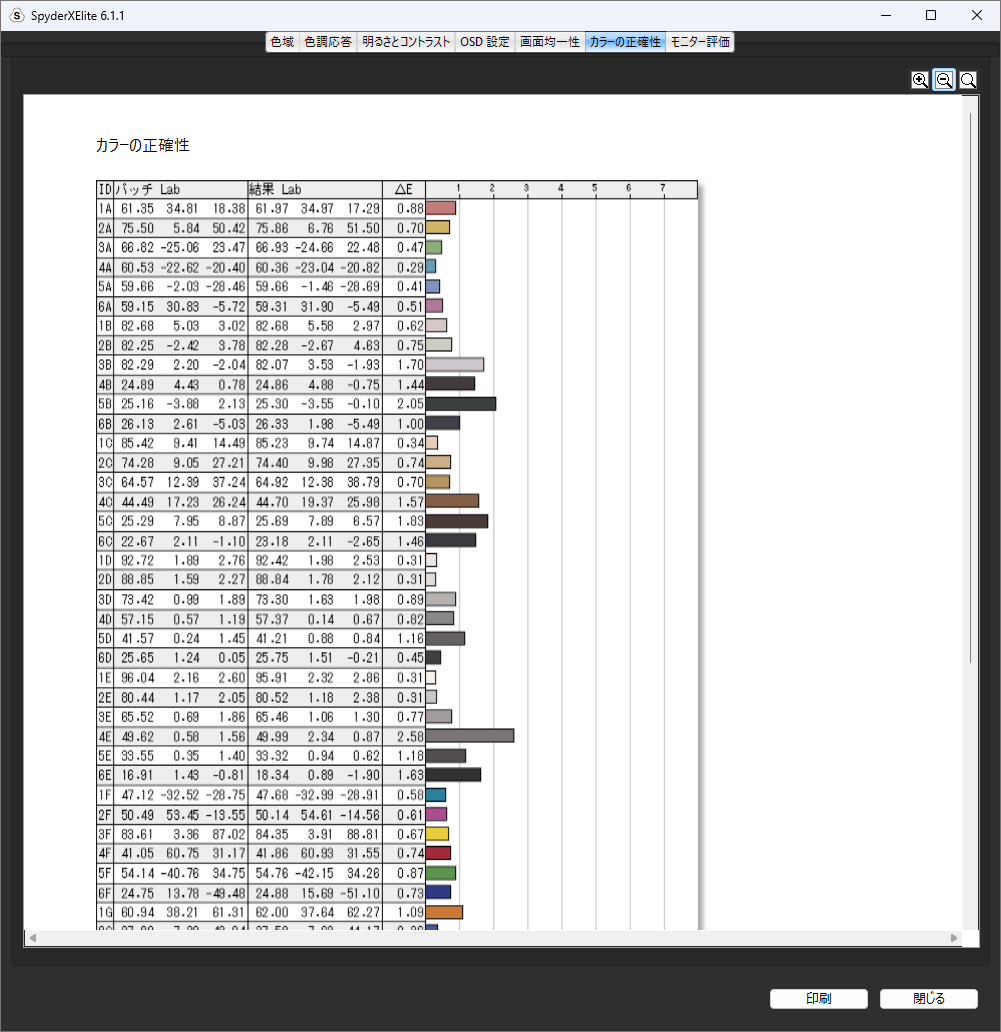This screenshot has width=1001, height=1032.
Task: Switch to the 色域 tab
Action: coord(282,42)
